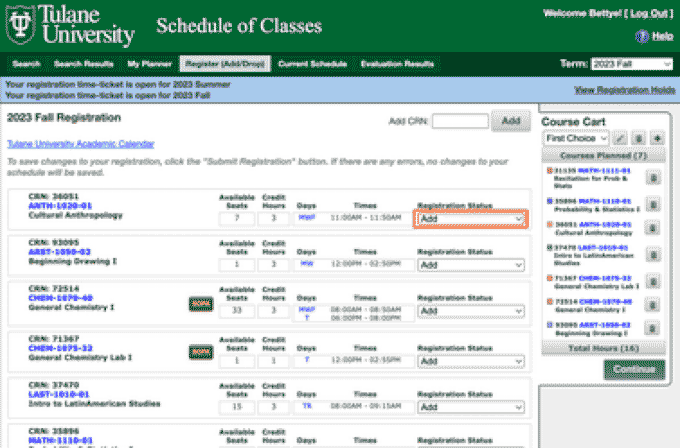Click the Help question mark icon
The width and height of the screenshot is (680, 448).
(642, 36)
